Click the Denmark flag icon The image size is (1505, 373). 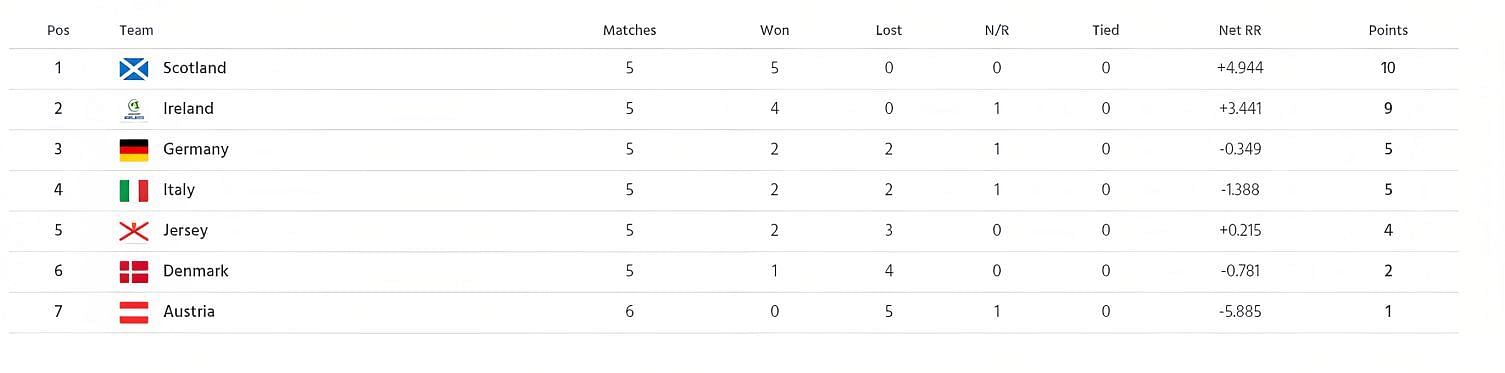[134, 272]
